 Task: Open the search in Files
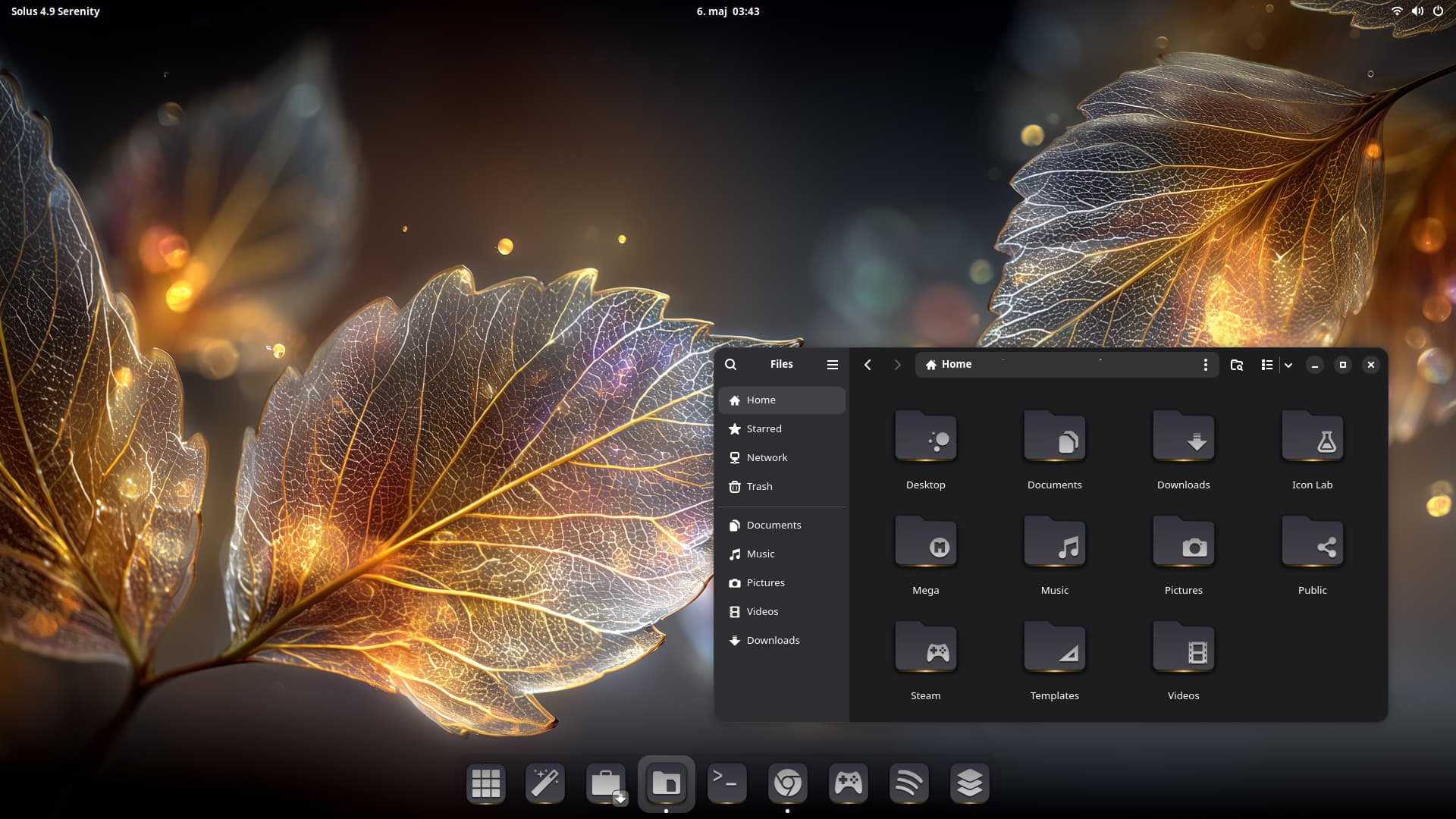730,365
